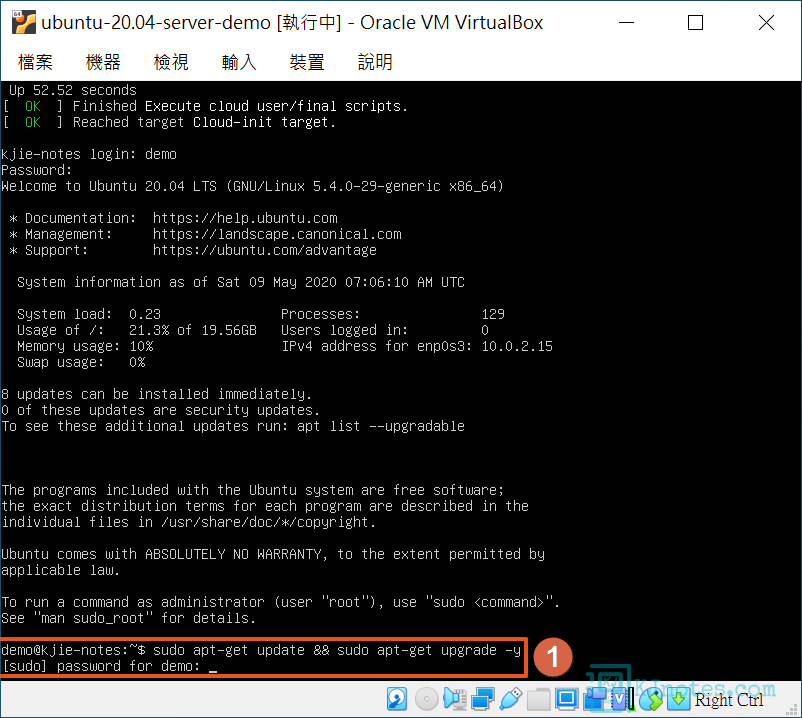Click '0 of these updates are security updates'
Viewport: 802px width, 718px height.
coord(161,410)
